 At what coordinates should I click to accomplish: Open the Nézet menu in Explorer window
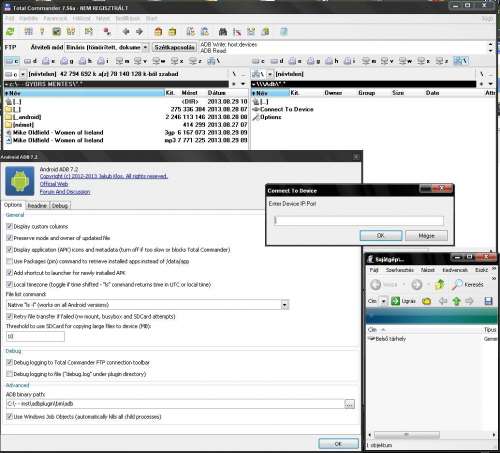tap(428, 270)
